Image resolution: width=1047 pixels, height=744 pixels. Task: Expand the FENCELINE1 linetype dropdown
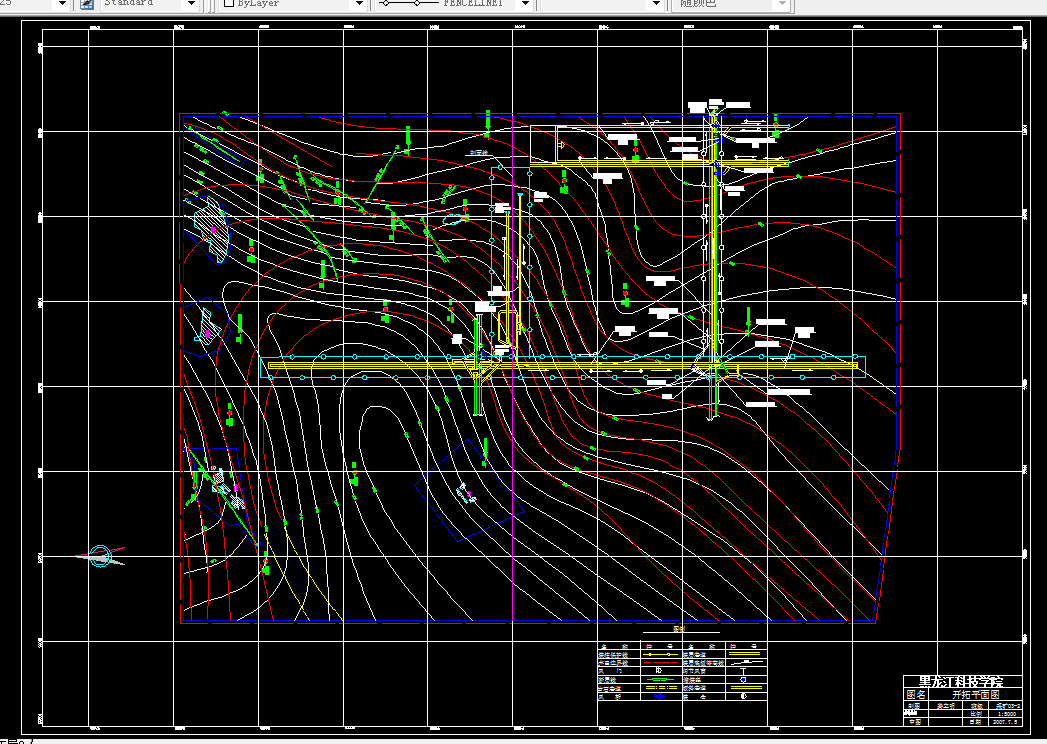(x=525, y=4)
